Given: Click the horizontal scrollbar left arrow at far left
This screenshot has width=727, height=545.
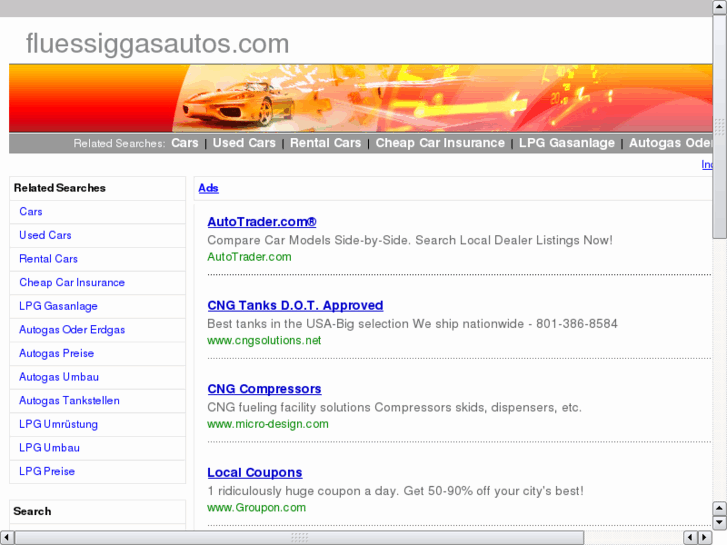Looking at the screenshot, I should click(x=6, y=538).
